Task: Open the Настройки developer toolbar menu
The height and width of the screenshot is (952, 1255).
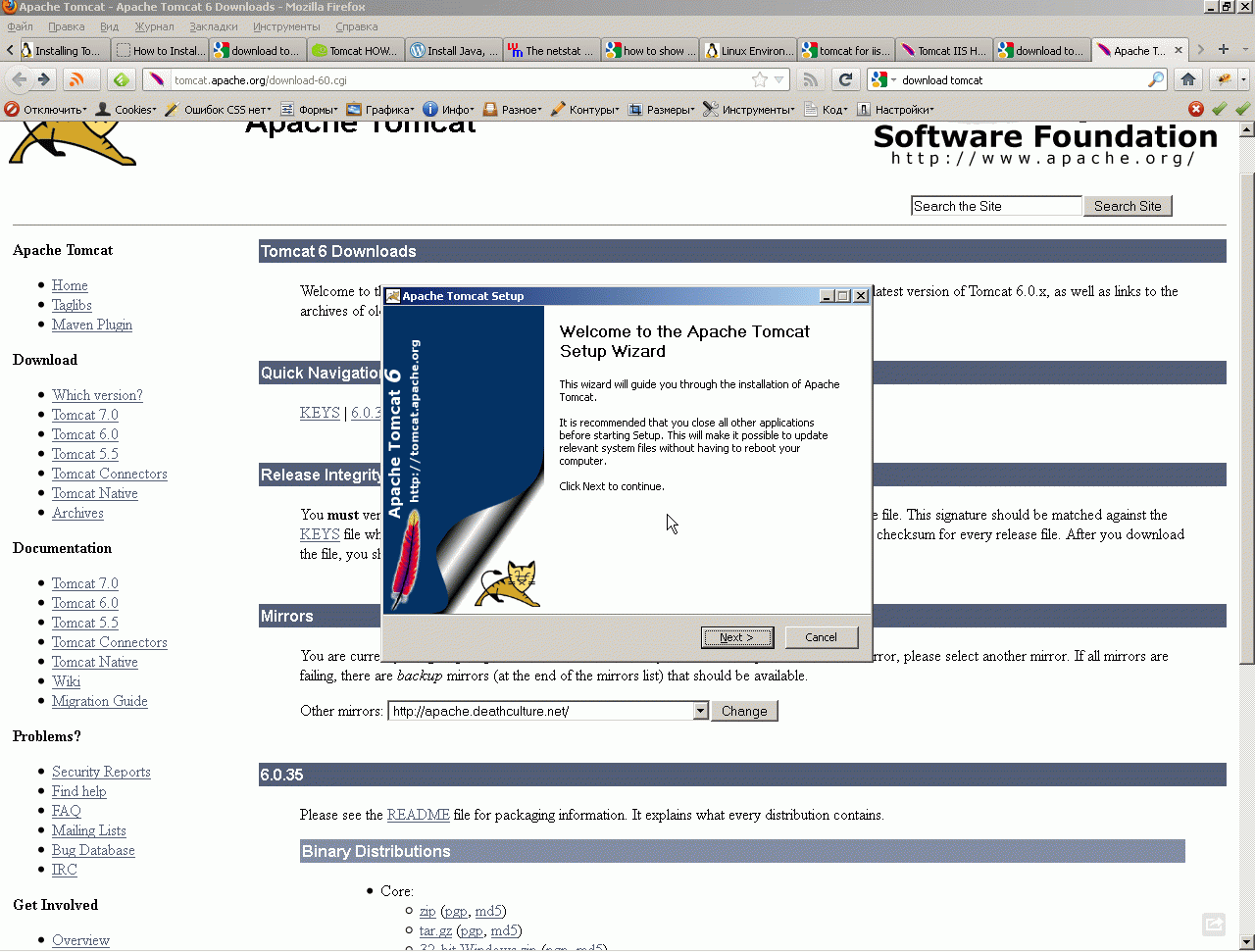Action: click(x=895, y=109)
